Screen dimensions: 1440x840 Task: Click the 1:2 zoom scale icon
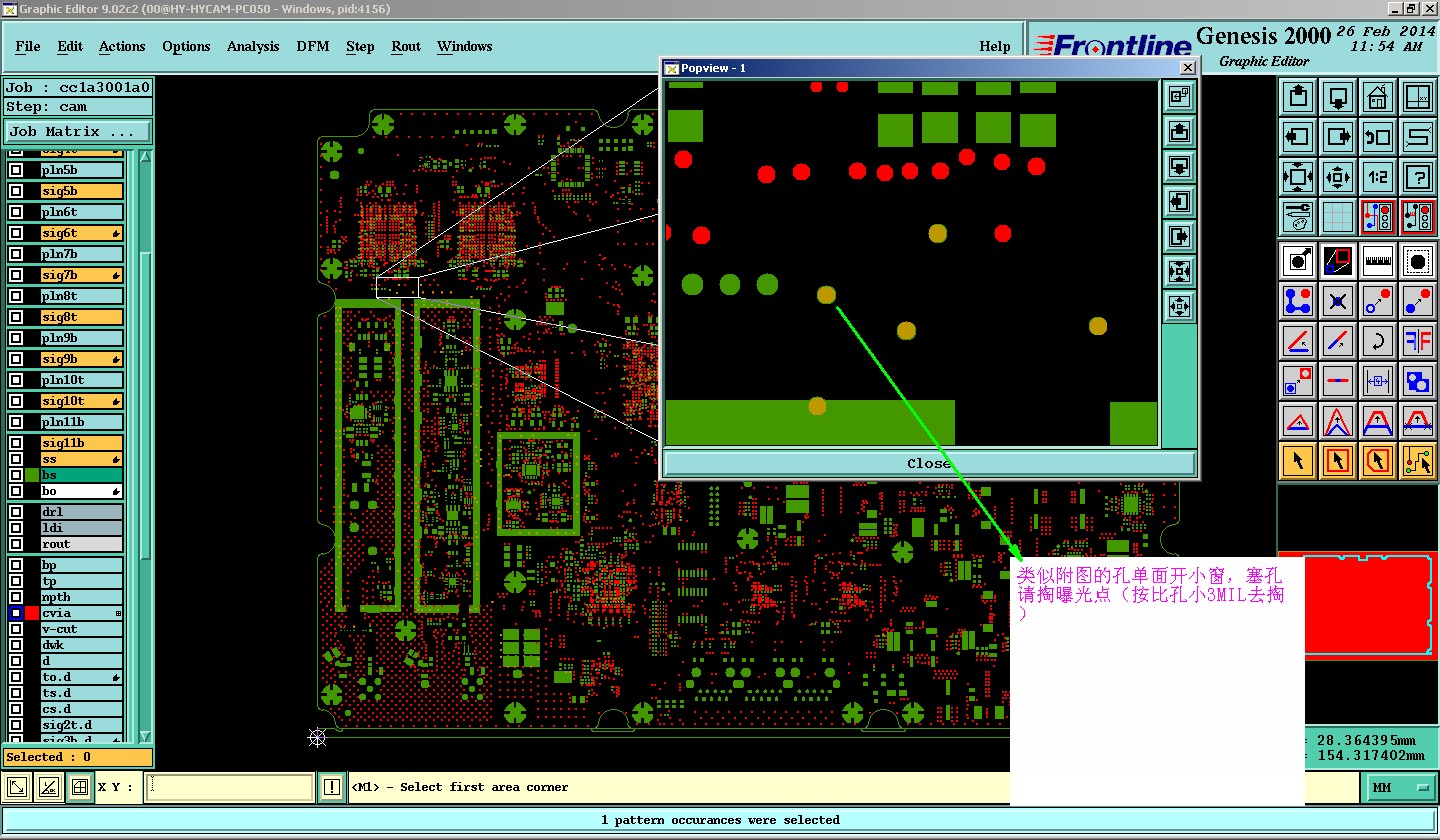(1377, 177)
